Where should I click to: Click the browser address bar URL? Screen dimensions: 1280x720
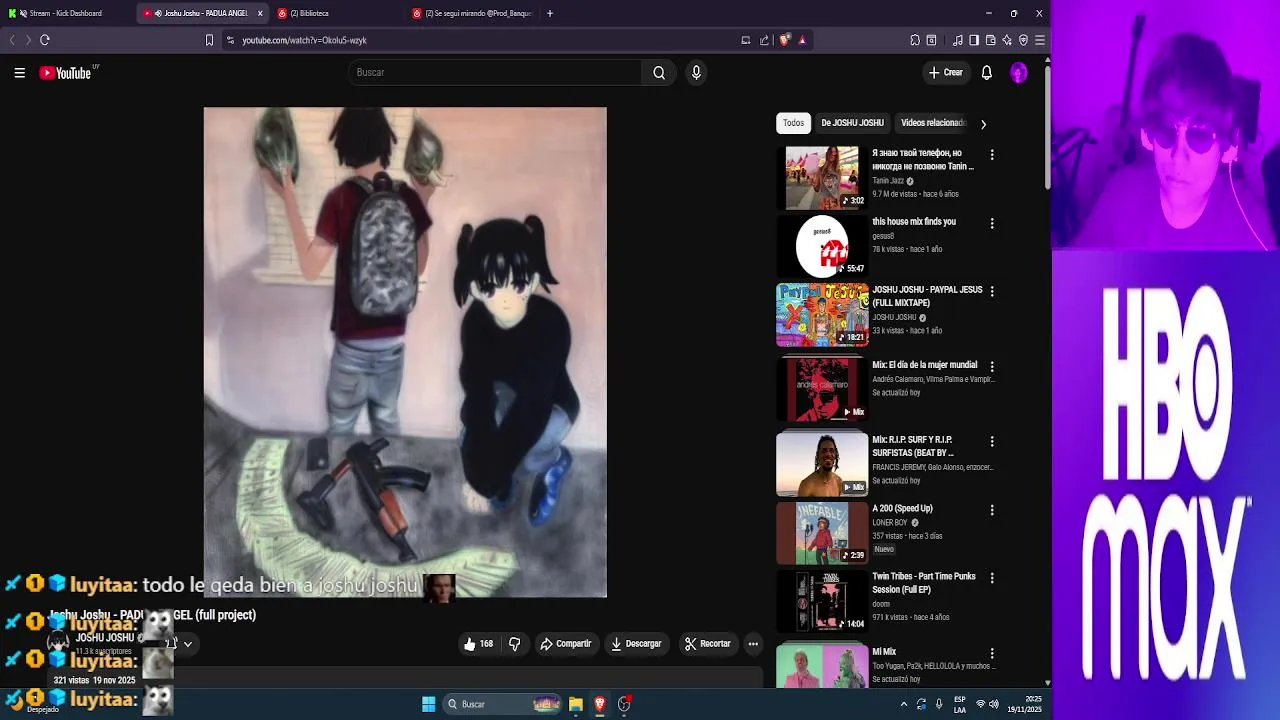pos(304,40)
